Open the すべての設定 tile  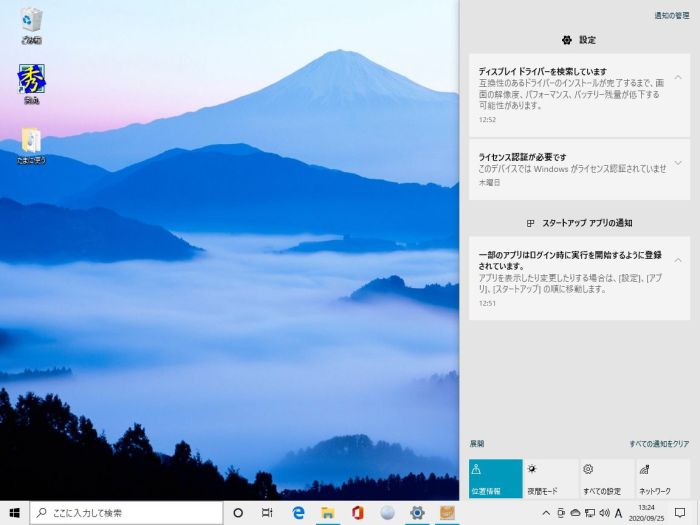tap(607, 479)
